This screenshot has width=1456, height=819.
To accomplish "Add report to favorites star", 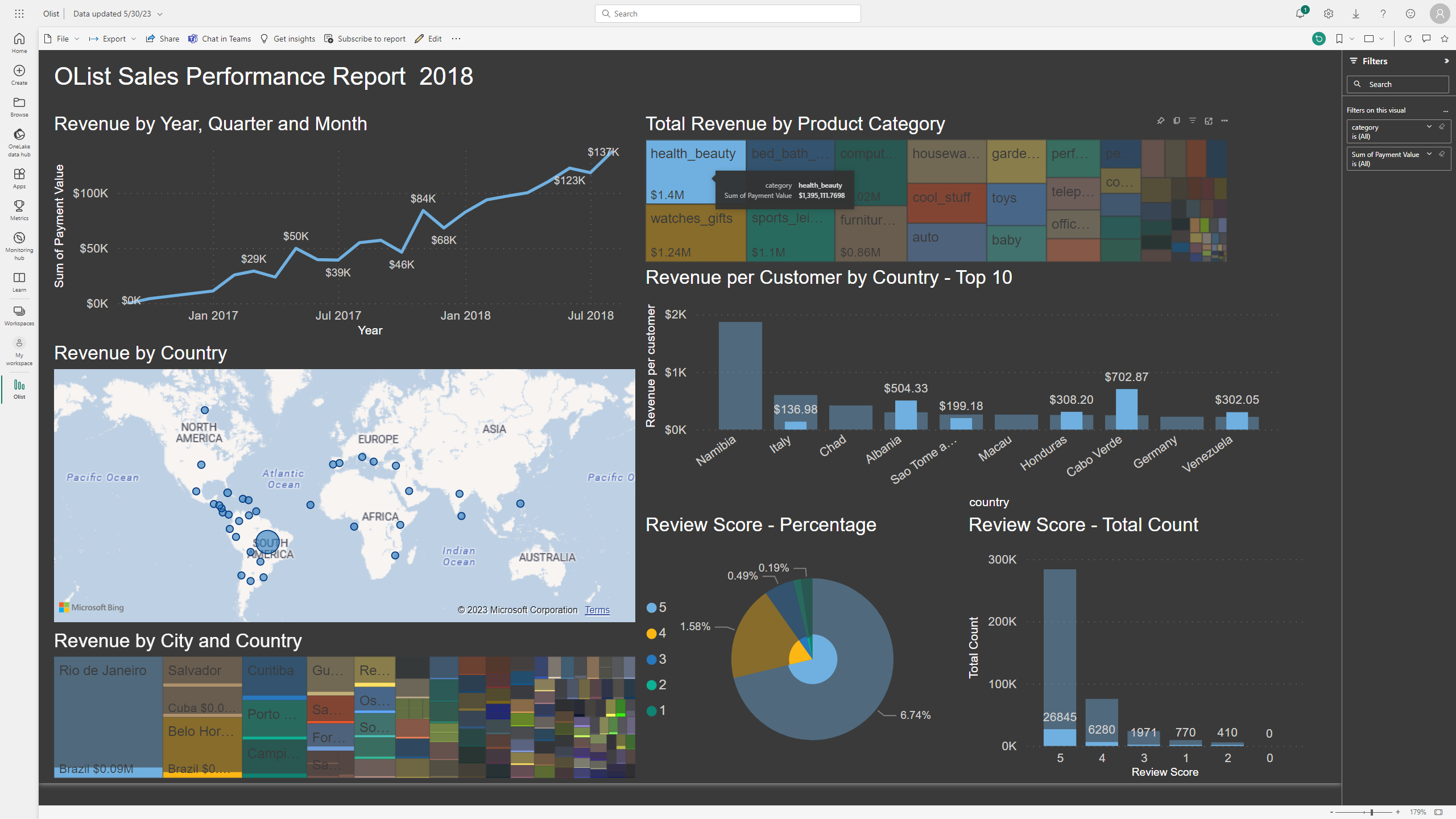I will click(x=1445, y=39).
